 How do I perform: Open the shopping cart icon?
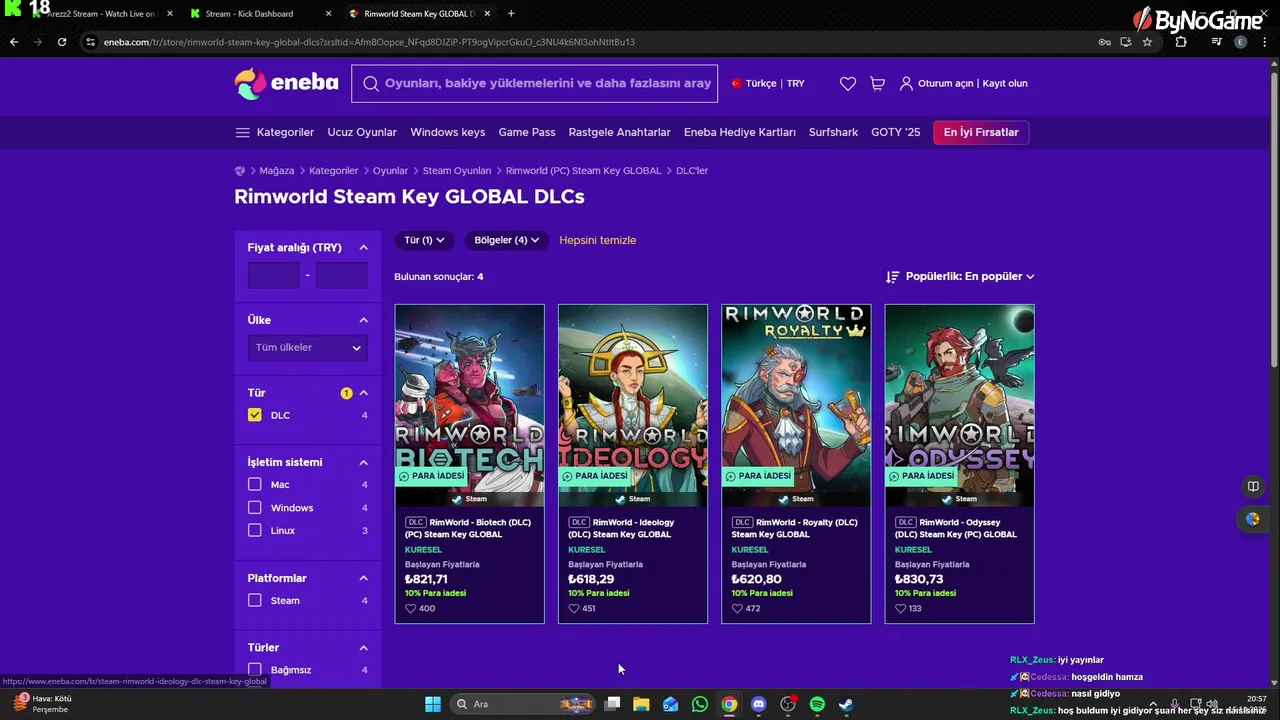tap(877, 84)
